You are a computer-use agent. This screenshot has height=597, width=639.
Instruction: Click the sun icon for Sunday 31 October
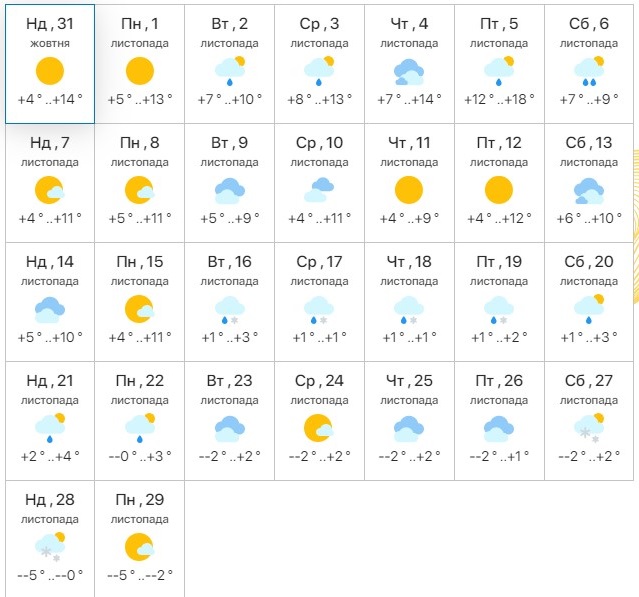pos(49,71)
